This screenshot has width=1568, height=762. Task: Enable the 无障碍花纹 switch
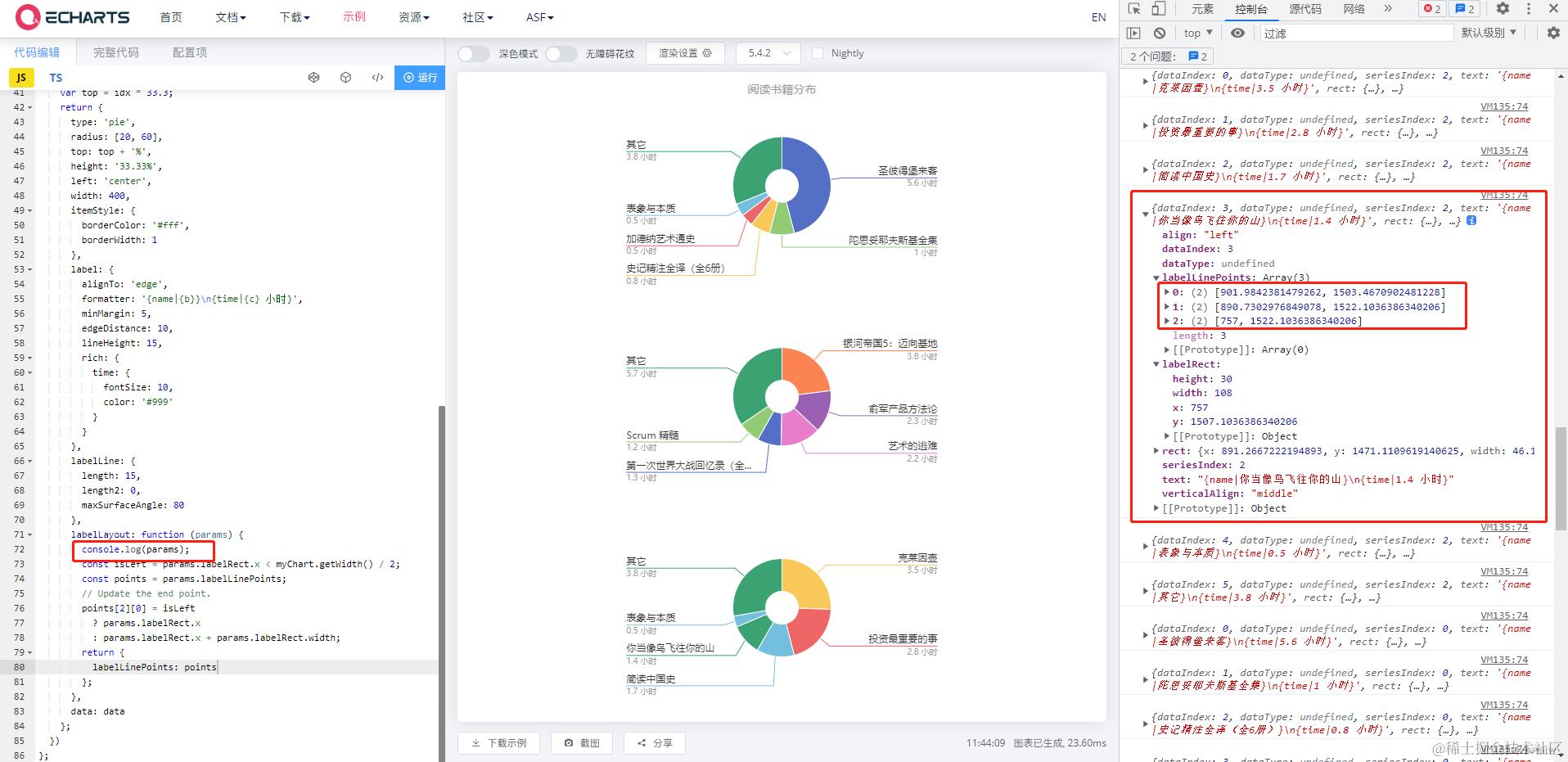point(561,52)
